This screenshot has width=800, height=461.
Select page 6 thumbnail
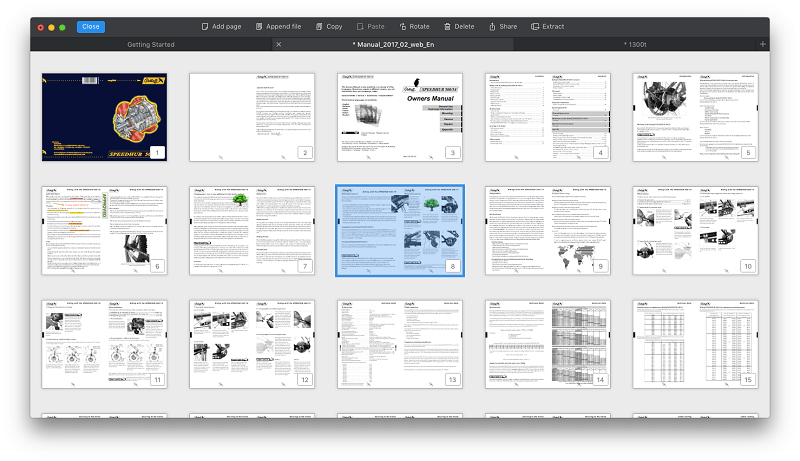pos(105,230)
